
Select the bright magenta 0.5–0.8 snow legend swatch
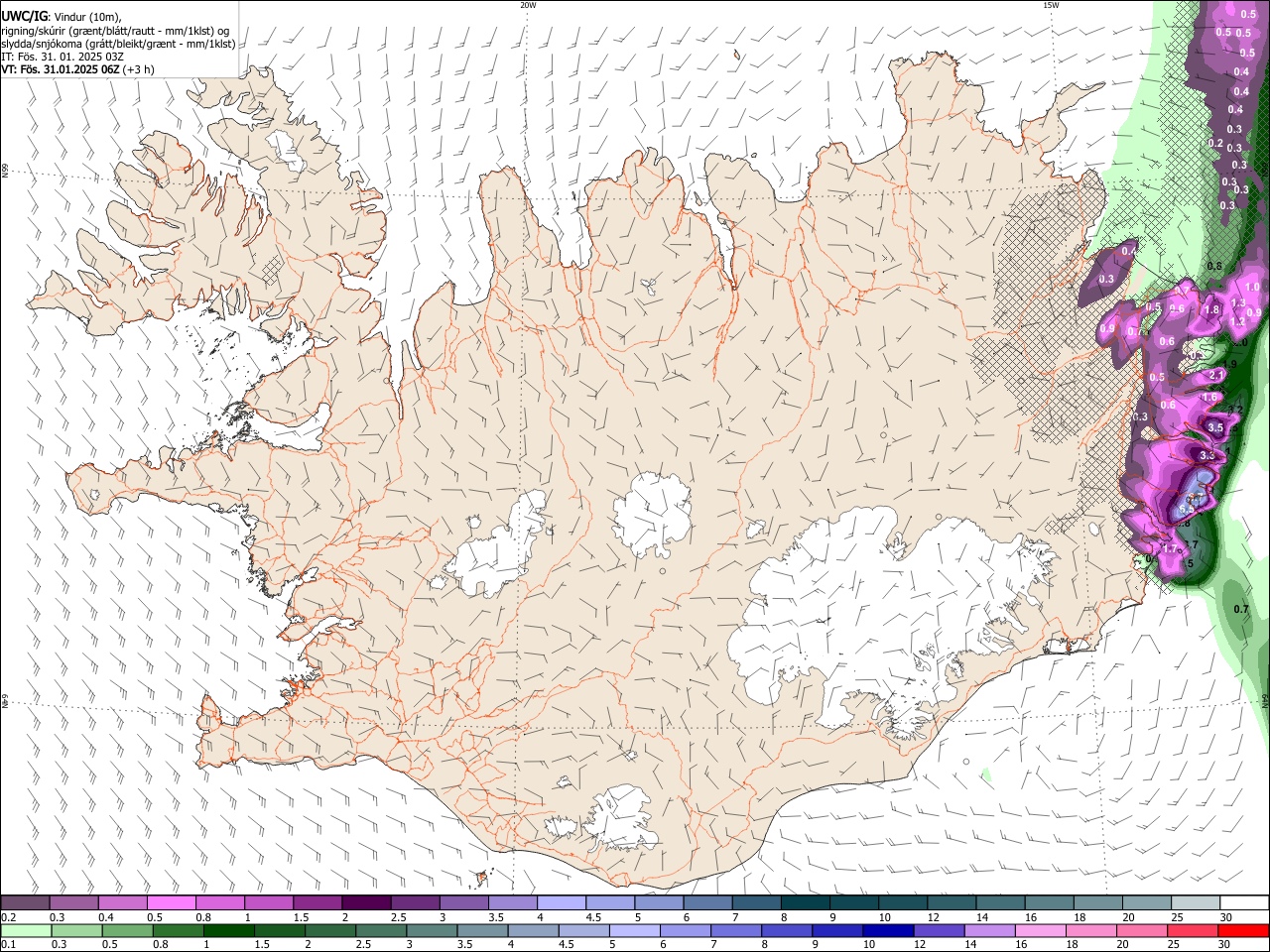(x=171, y=903)
